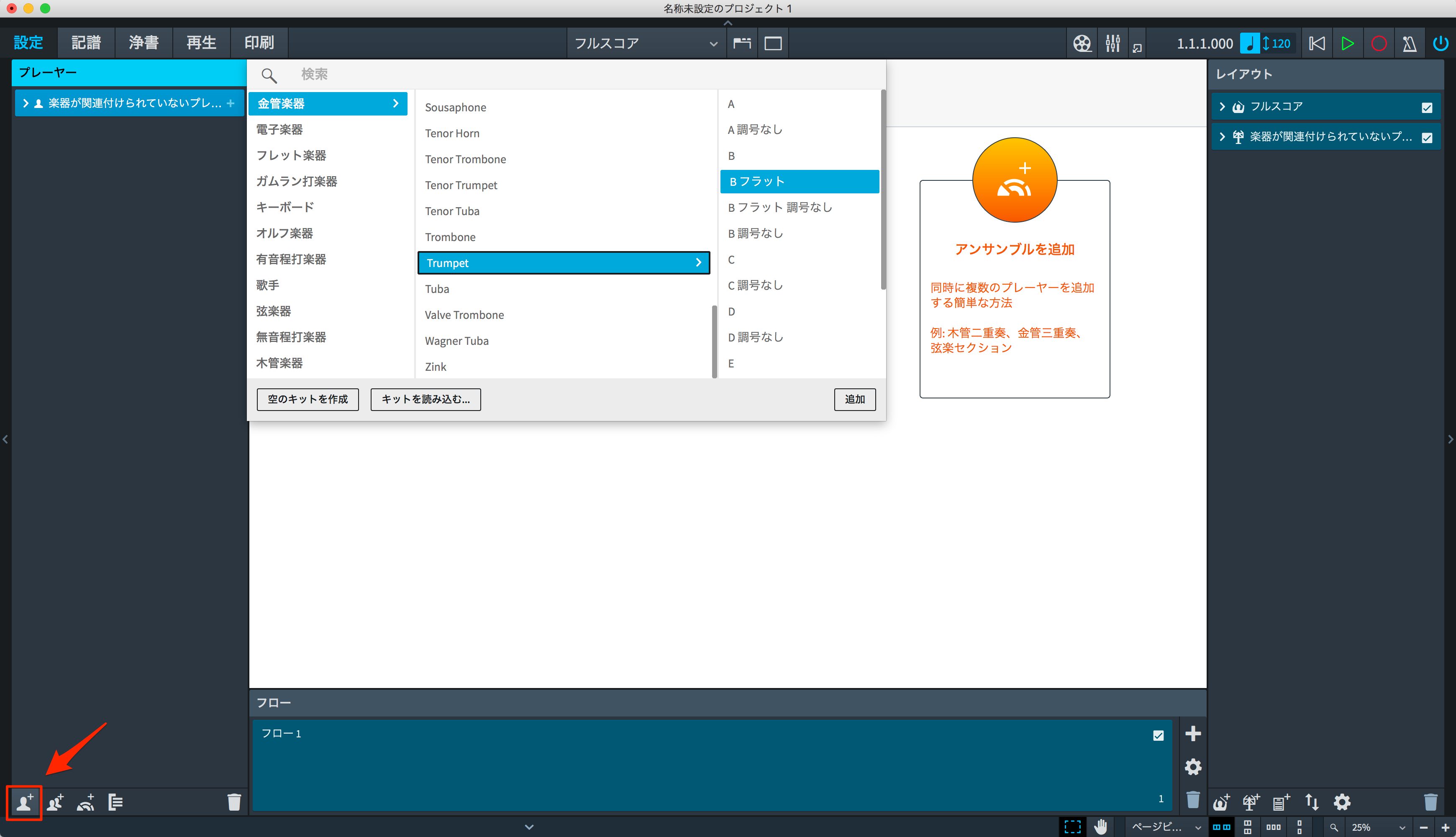The width and height of the screenshot is (1456, 837).
Task: Expand the instrument-less layout card in レイアウト
Action: (1222, 137)
